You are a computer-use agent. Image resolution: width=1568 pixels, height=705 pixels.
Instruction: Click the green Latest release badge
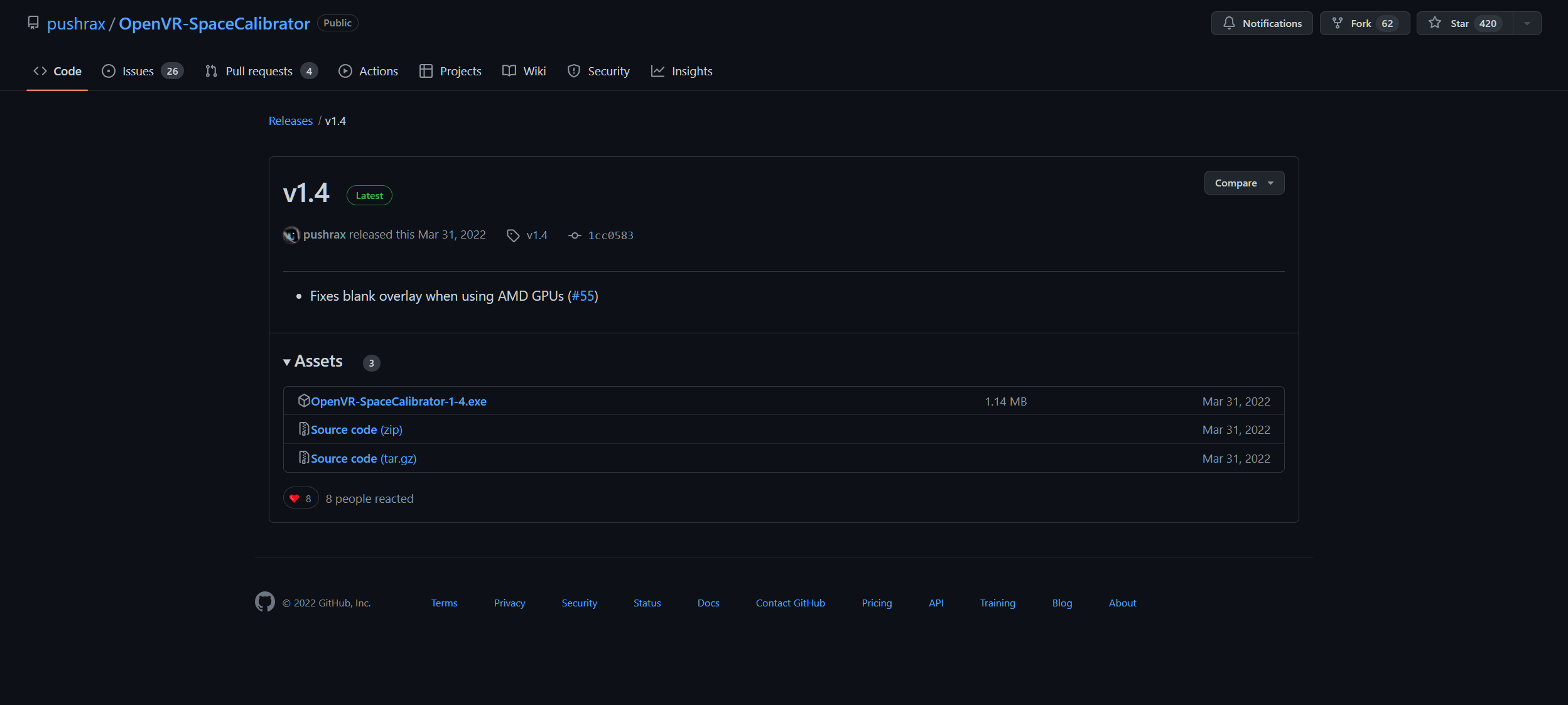pos(369,195)
